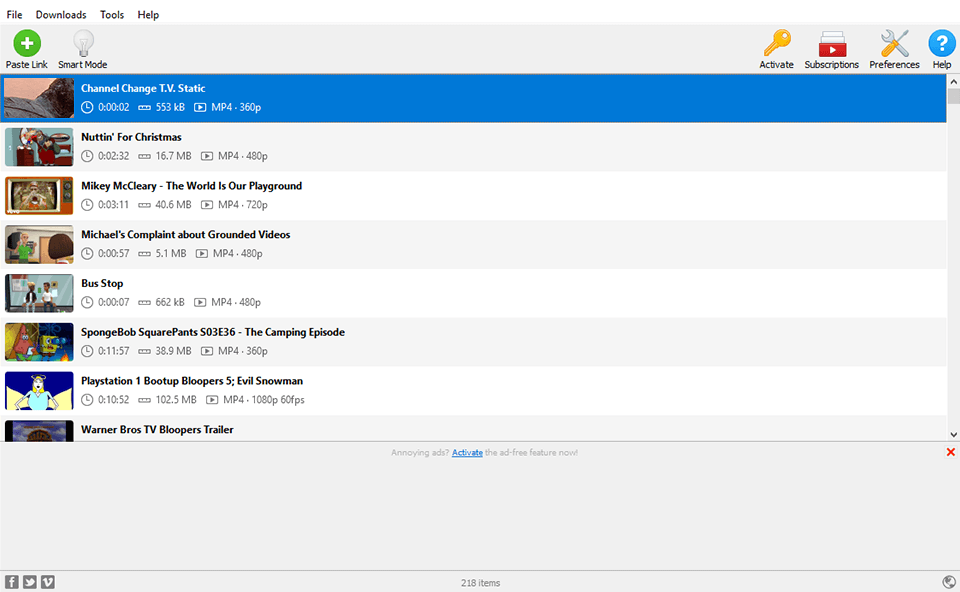The image size is (960, 592).
Task: Click the scrollbar down arrow
Action: pos(953,435)
